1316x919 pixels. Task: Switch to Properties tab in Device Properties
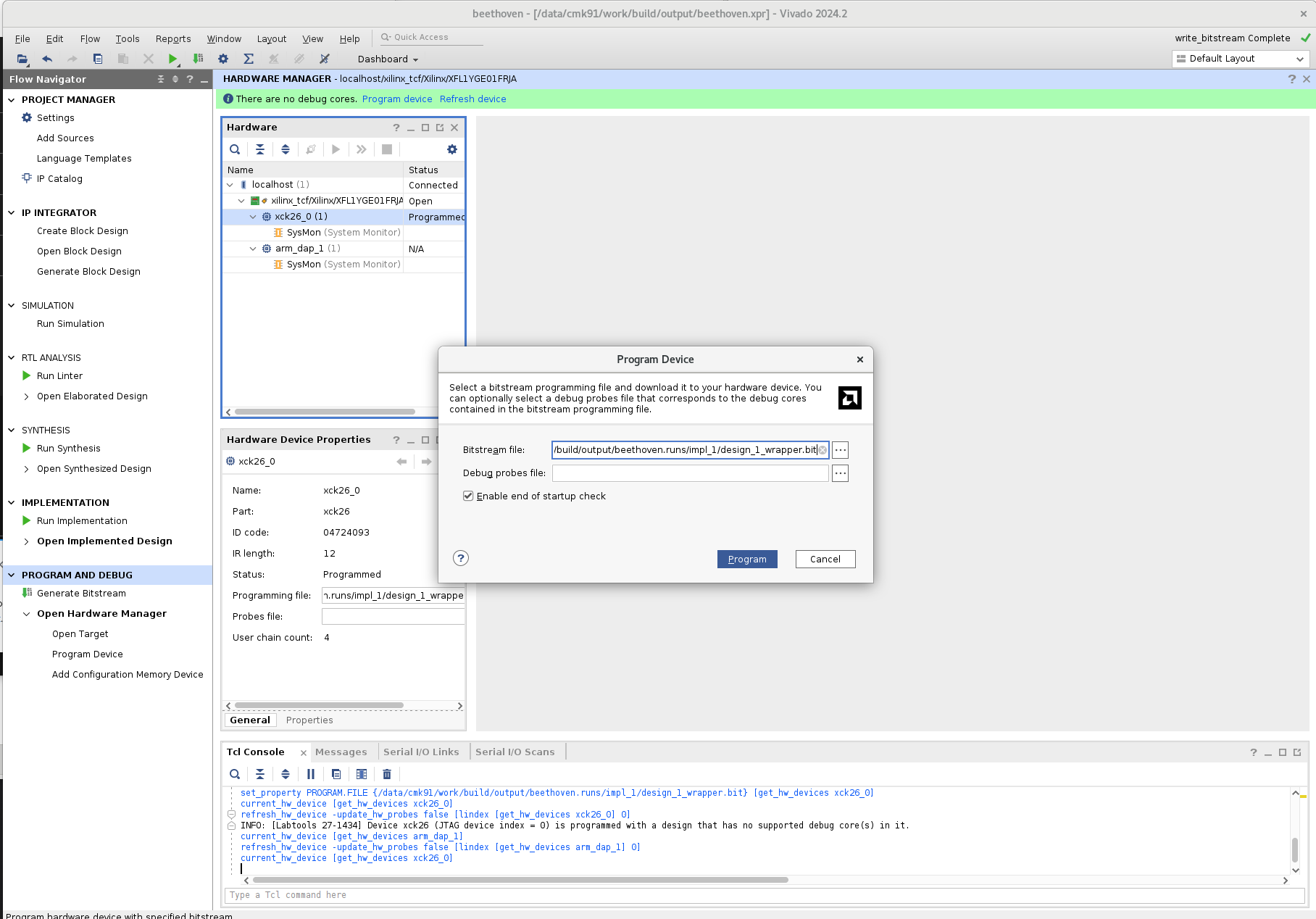pyautogui.click(x=309, y=720)
